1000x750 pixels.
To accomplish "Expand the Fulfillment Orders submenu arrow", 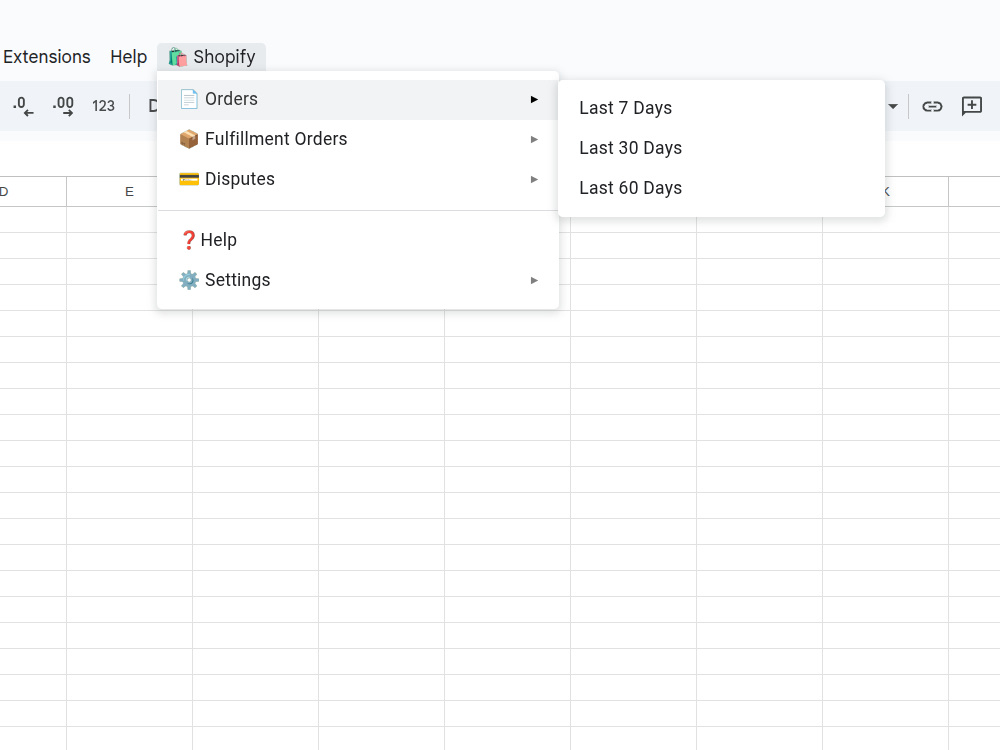I will pyautogui.click(x=534, y=140).
